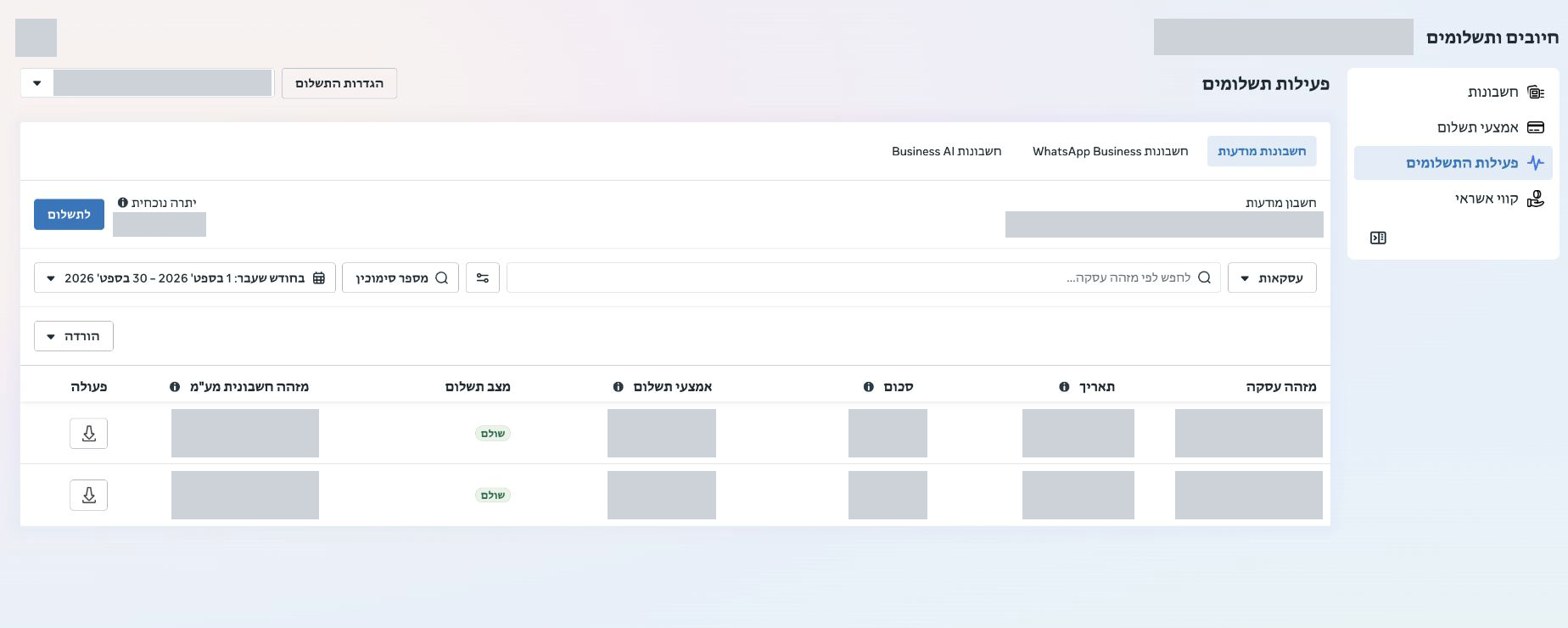Open קווי אשראי in the sidebar

(x=1453, y=199)
